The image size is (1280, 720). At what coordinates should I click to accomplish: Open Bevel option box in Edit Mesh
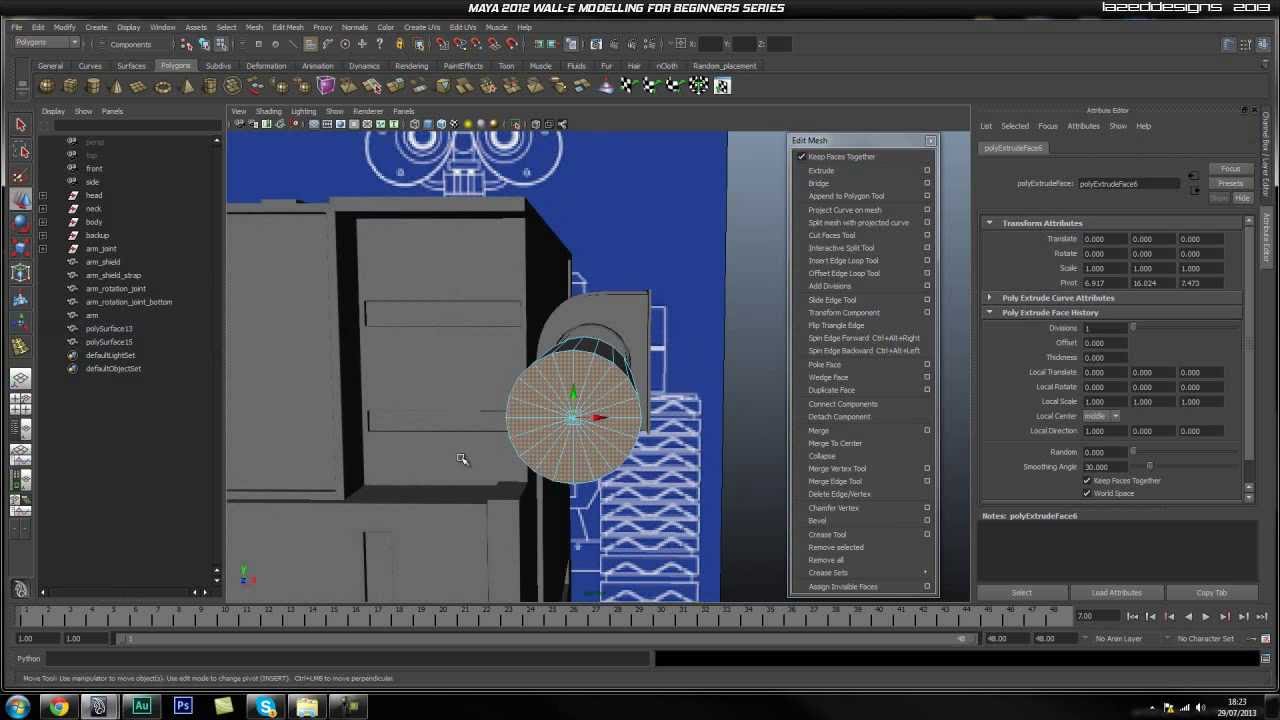click(x=927, y=521)
